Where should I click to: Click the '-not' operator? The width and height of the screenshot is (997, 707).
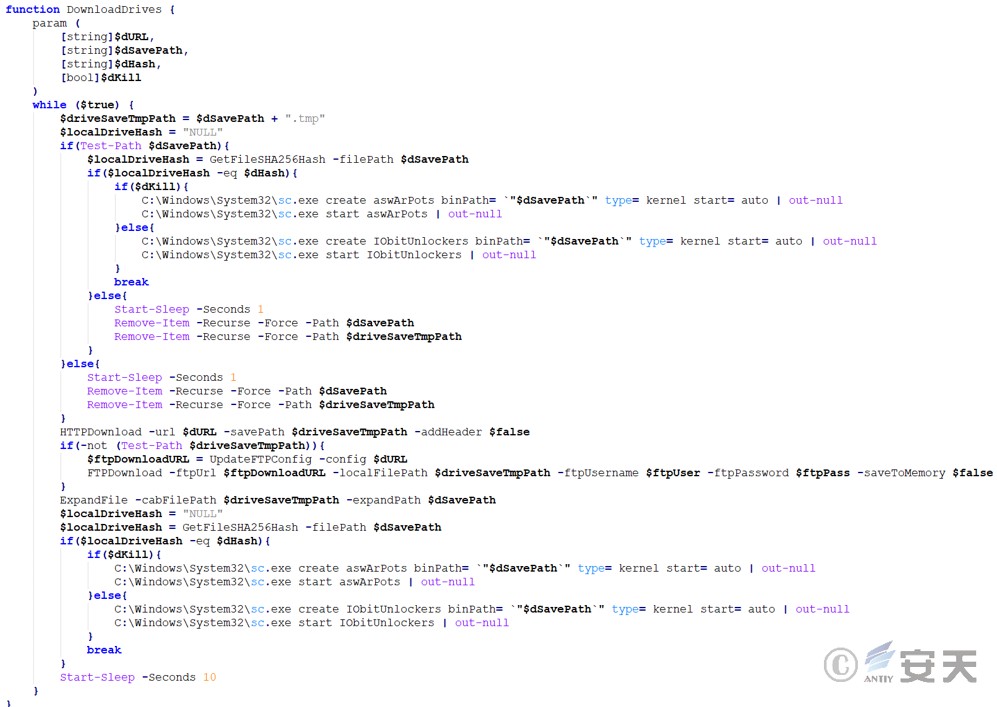[93, 446]
